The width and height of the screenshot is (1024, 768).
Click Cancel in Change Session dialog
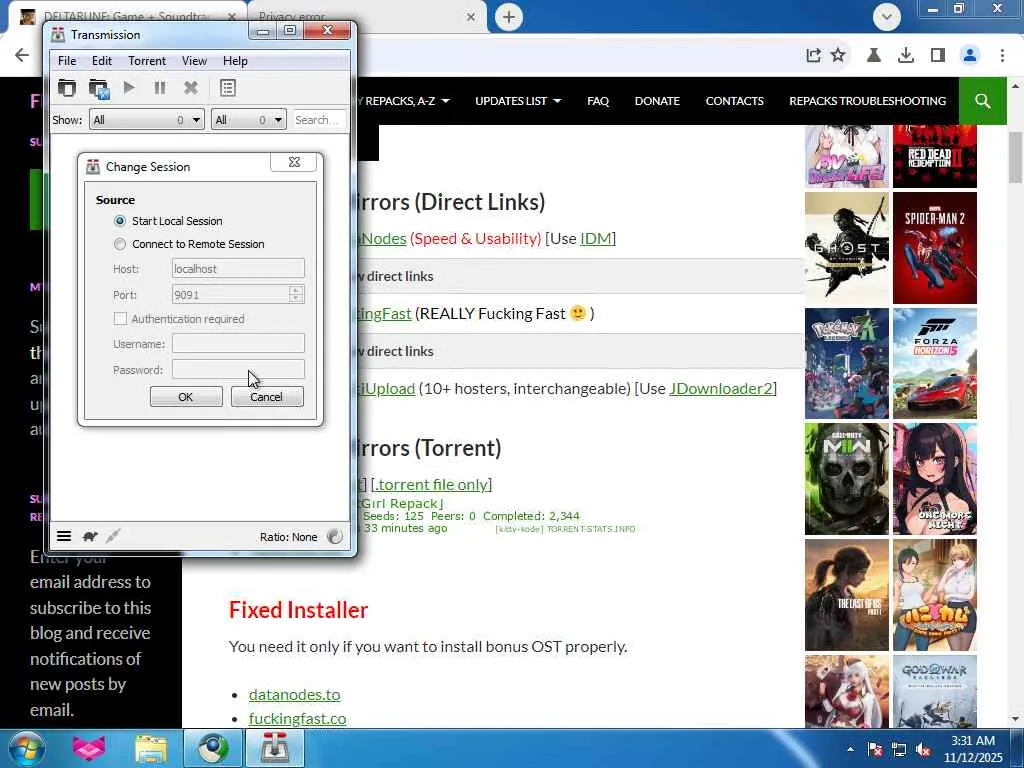tap(267, 396)
